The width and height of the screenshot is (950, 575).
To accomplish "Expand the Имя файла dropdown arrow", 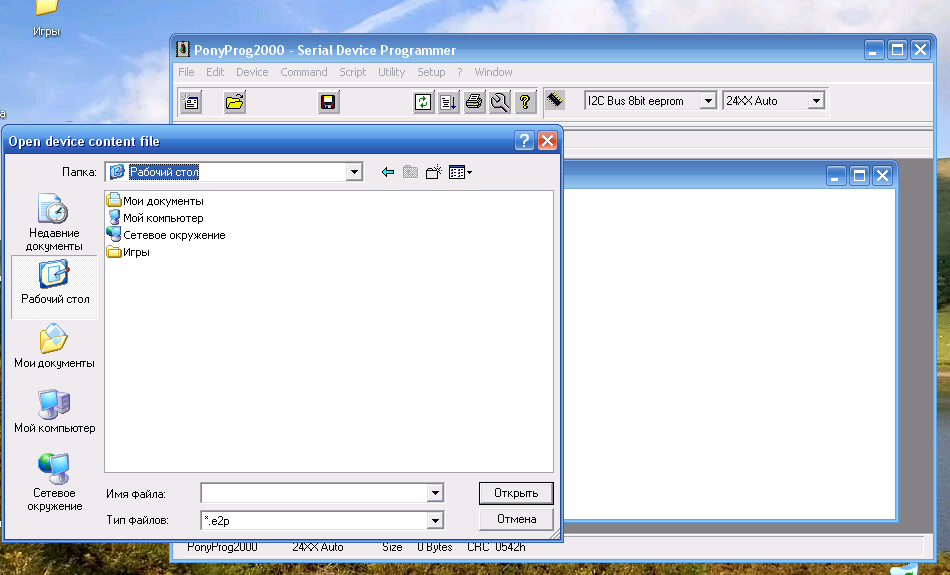I will pos(435,493).
